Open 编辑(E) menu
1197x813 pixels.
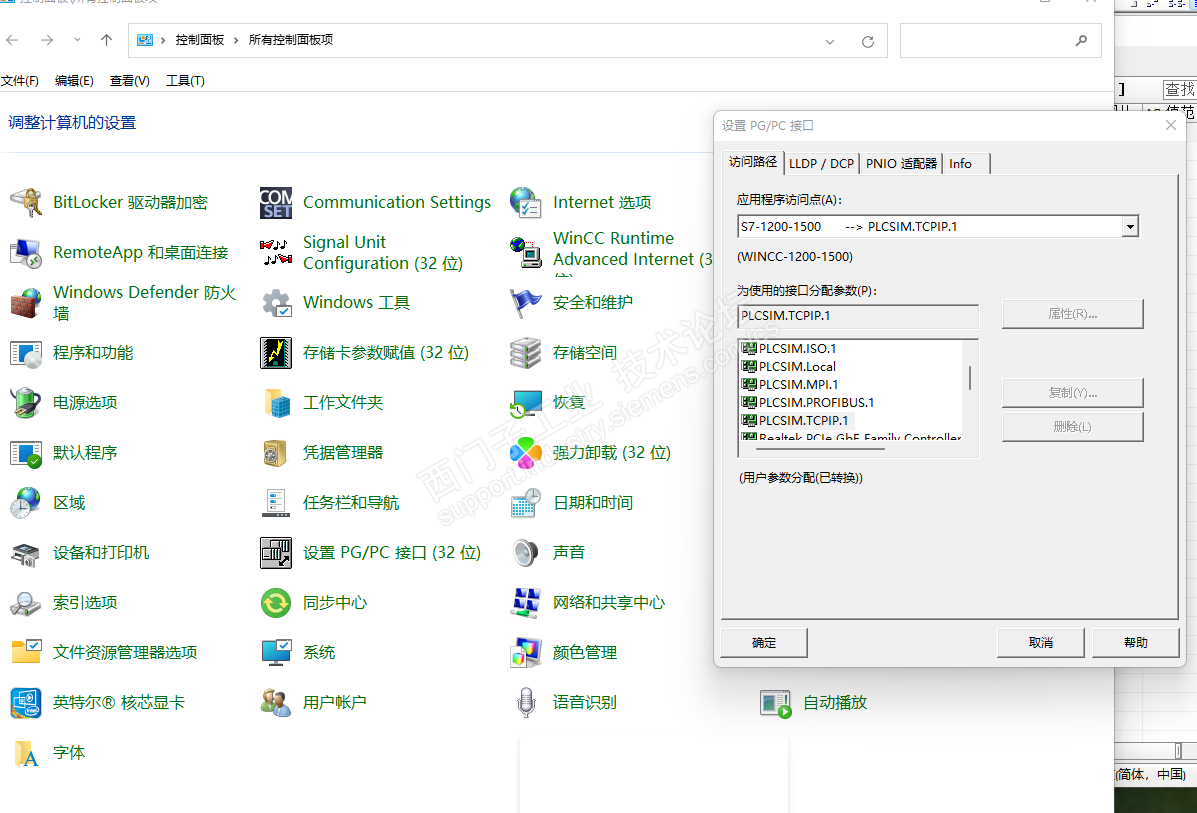coord(74,81)
